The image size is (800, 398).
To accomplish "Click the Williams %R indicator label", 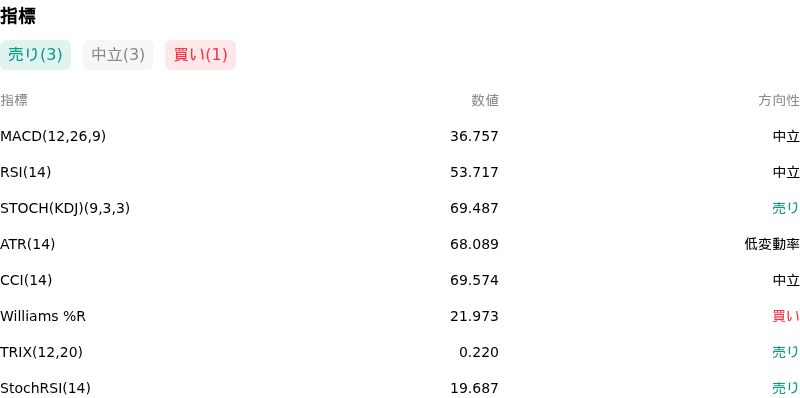I will tap(43, 316).
